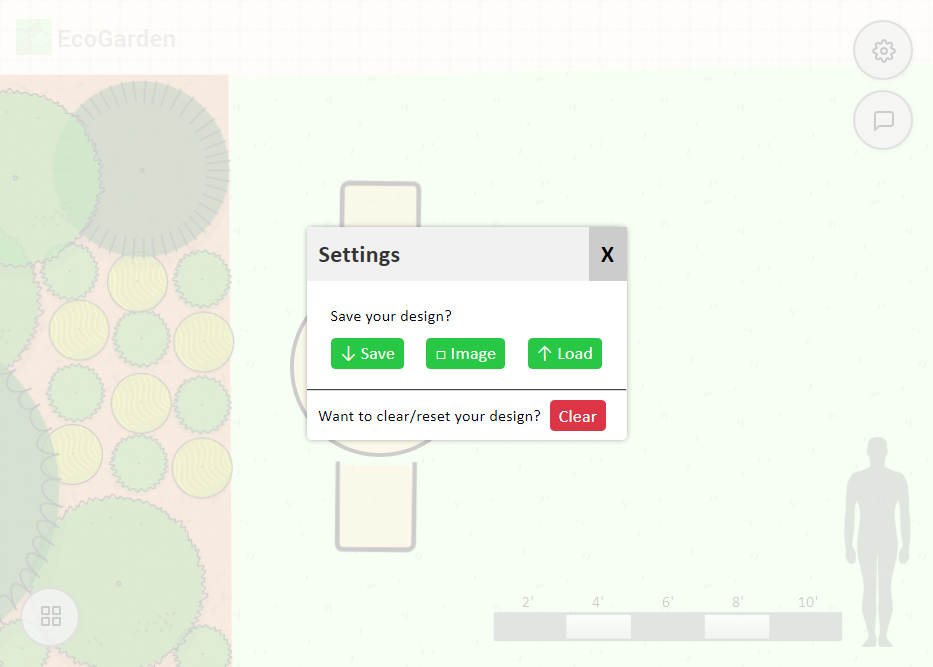Click the Load button label
Screen dimensions: 933x667
pos(575,354)
